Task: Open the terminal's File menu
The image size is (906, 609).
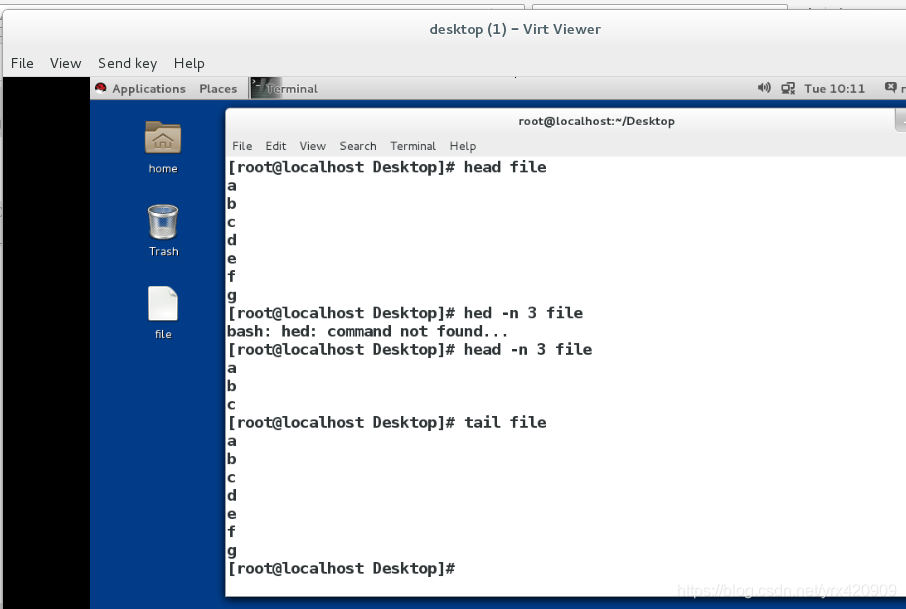Action: (x=242, y=146)
